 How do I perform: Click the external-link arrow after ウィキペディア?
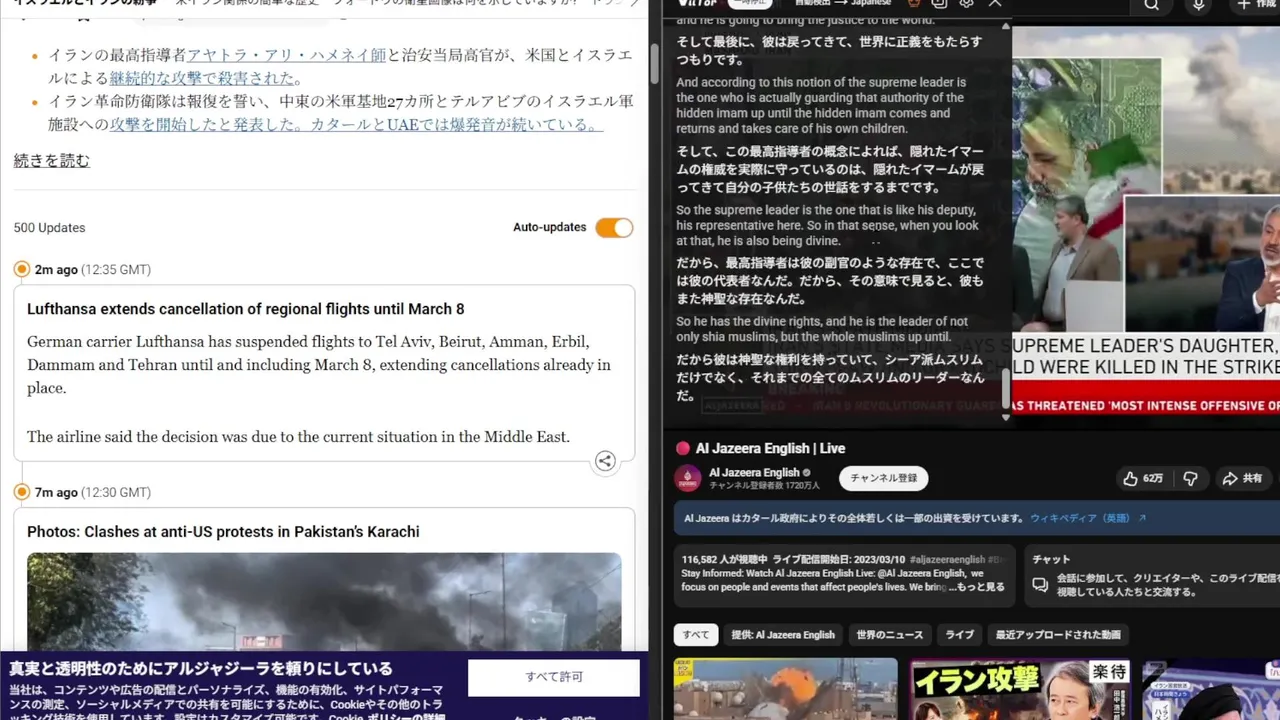pyautogui.click(x=1142, y=518)
